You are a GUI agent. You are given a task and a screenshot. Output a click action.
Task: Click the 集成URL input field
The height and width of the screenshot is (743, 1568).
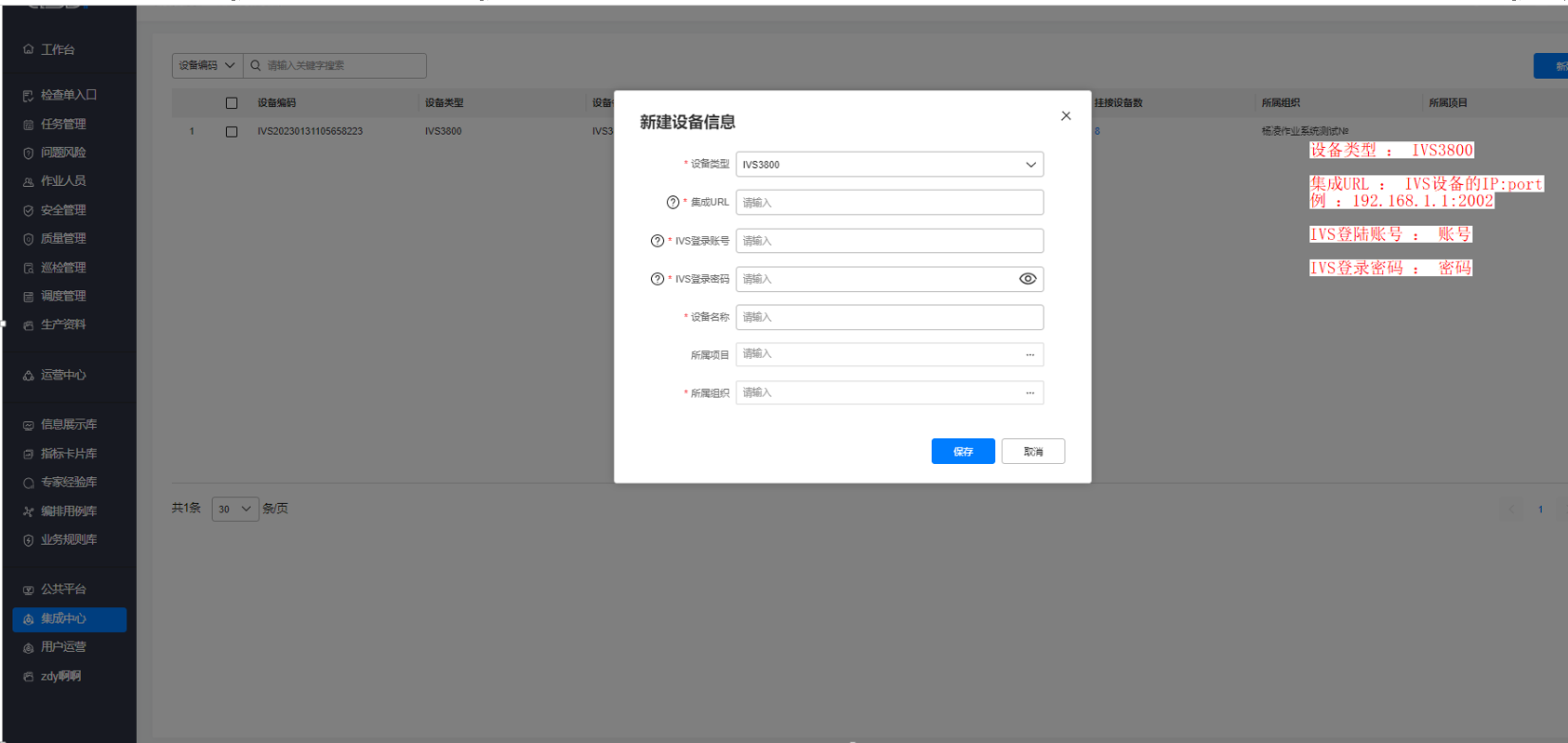[x=889, y=203]
